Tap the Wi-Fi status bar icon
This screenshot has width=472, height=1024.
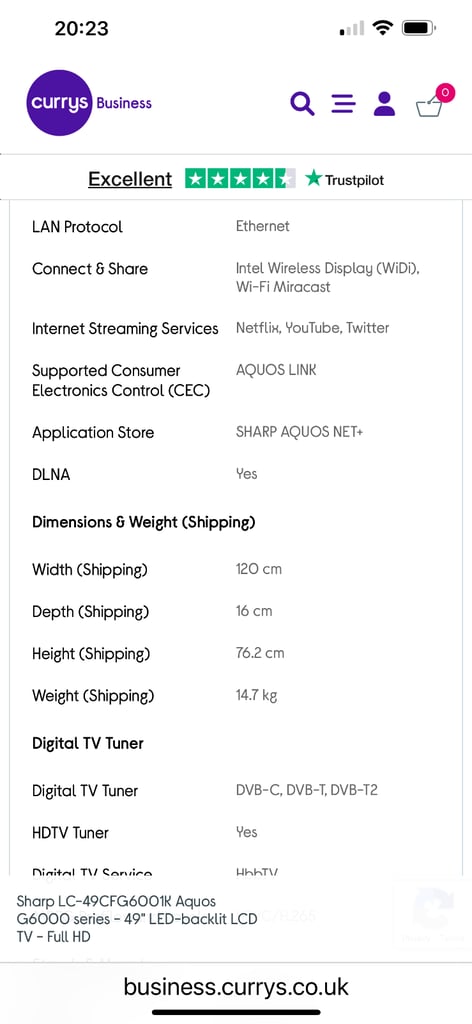click(383, 28)
